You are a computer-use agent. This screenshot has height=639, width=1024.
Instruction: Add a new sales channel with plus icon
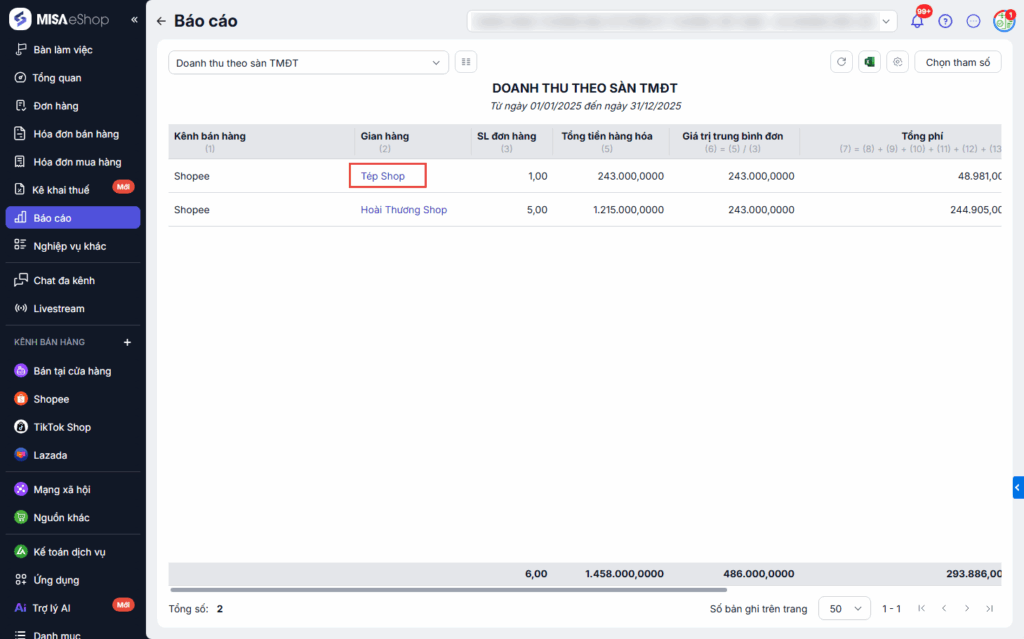[x=127, y=342]
